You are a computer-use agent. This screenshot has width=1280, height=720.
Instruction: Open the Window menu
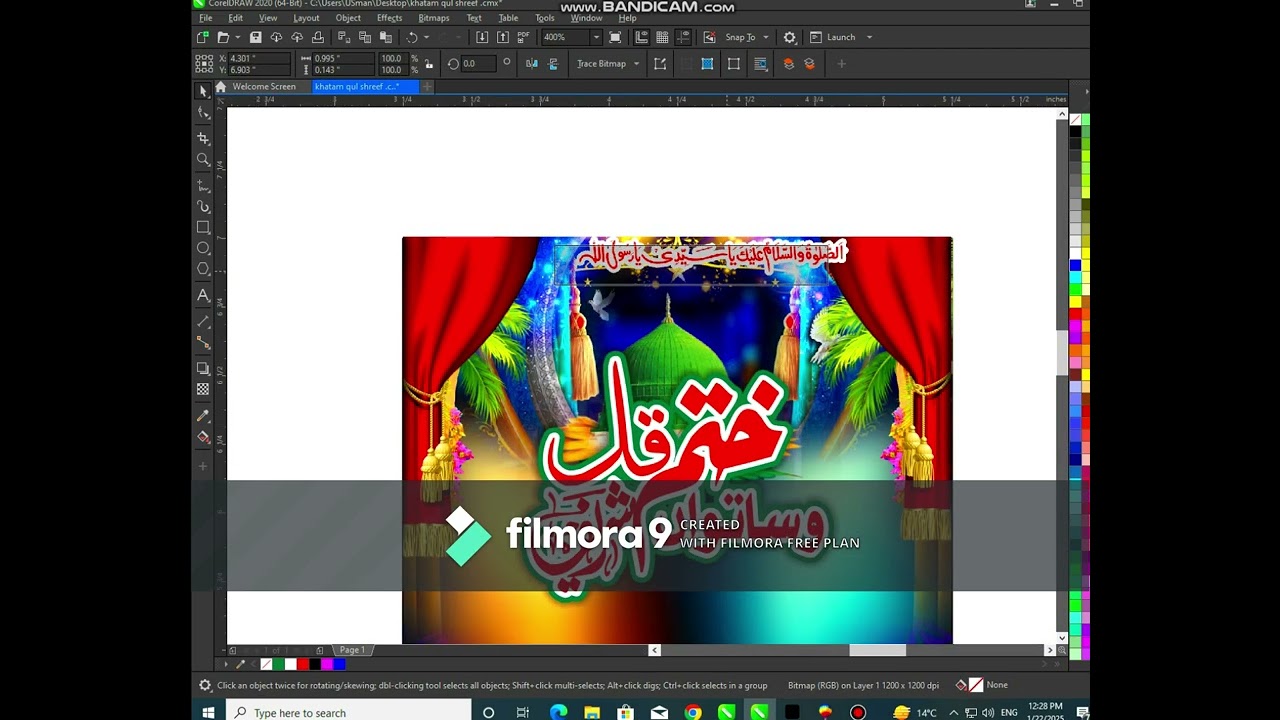(586, 18)
